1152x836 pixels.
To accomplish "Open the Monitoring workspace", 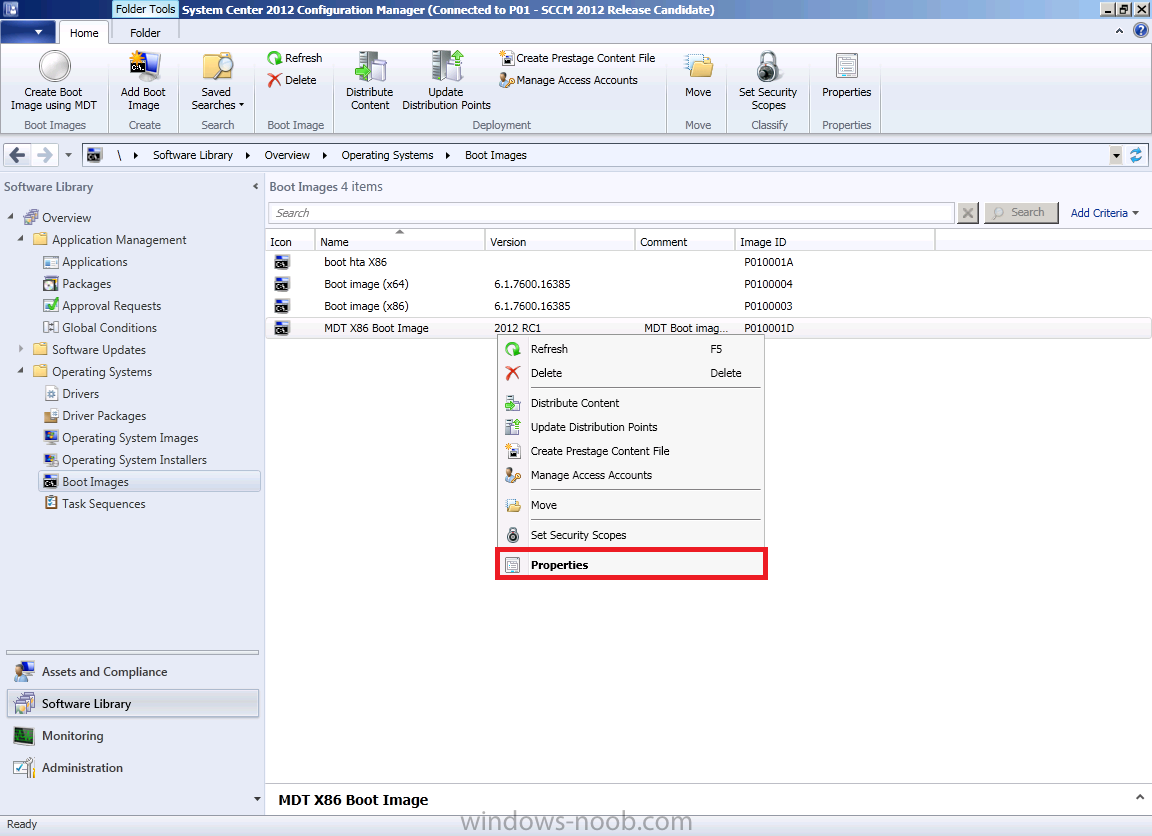I will 132,735.
